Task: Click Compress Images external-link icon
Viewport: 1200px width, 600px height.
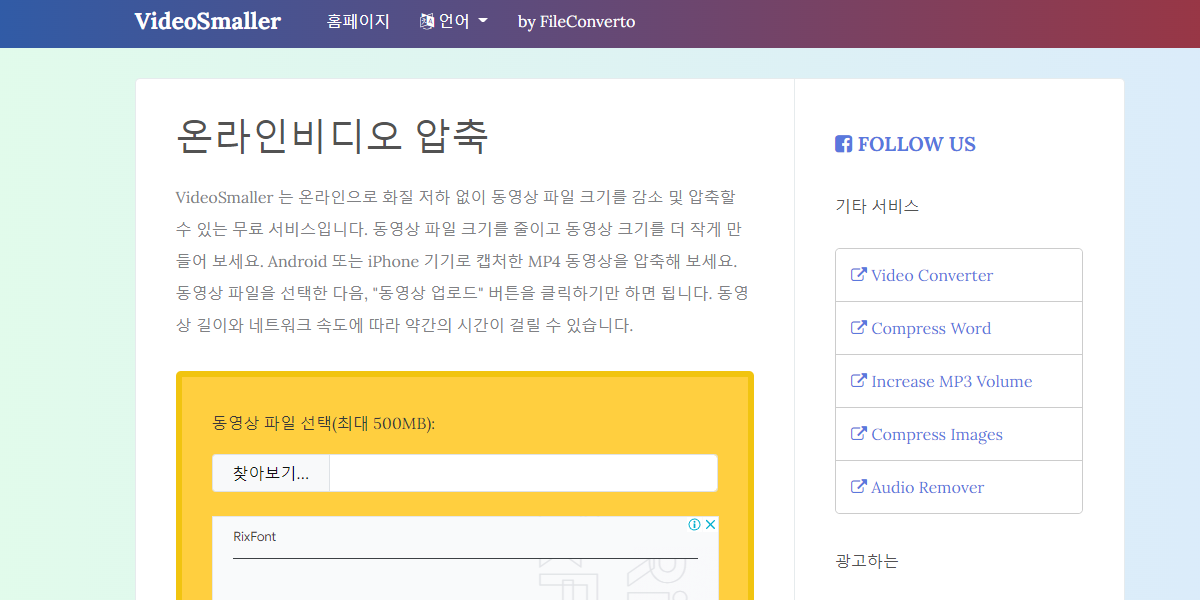Action: [858, 433]
